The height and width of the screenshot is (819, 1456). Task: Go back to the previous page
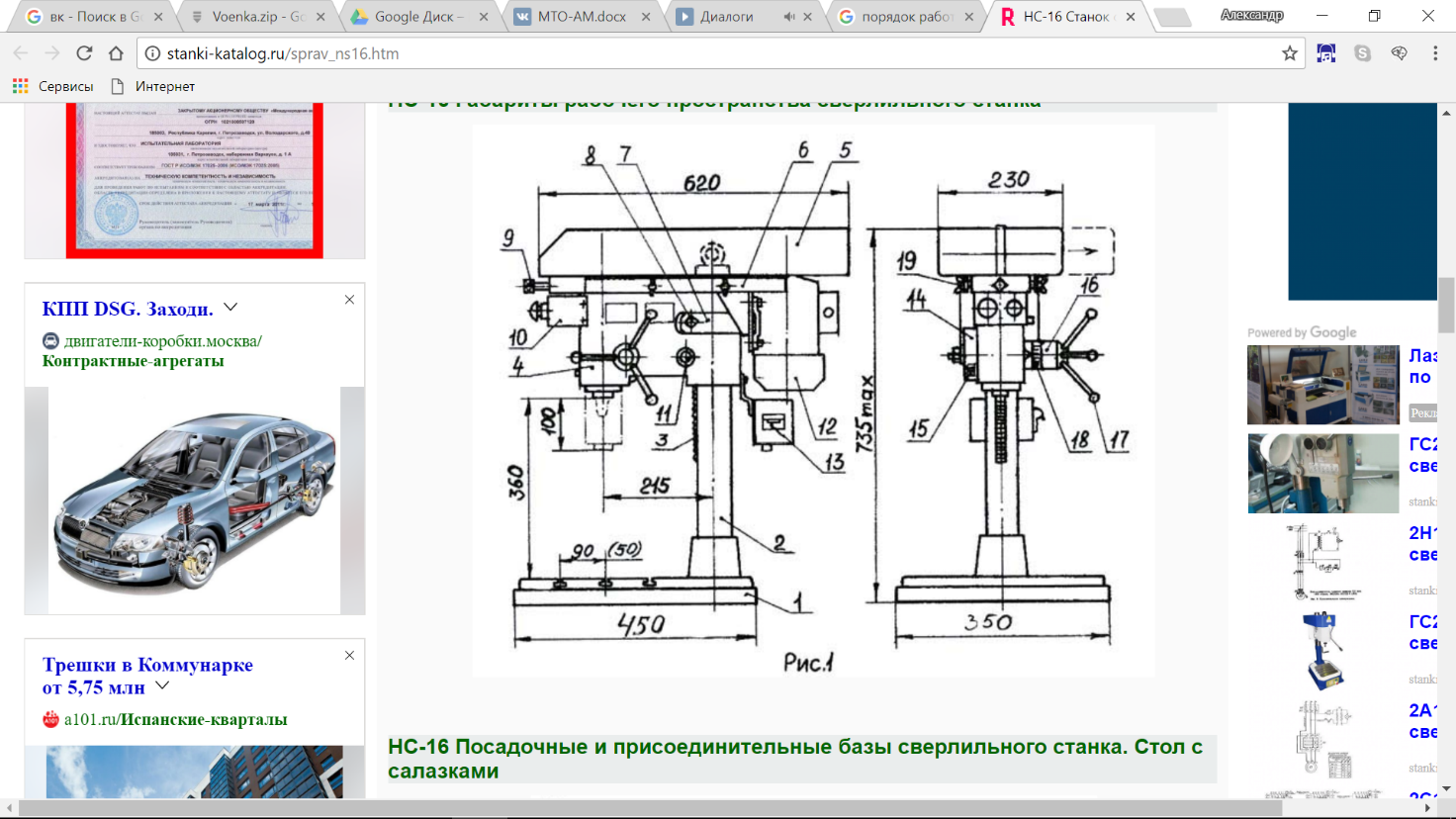pos(21,53)
